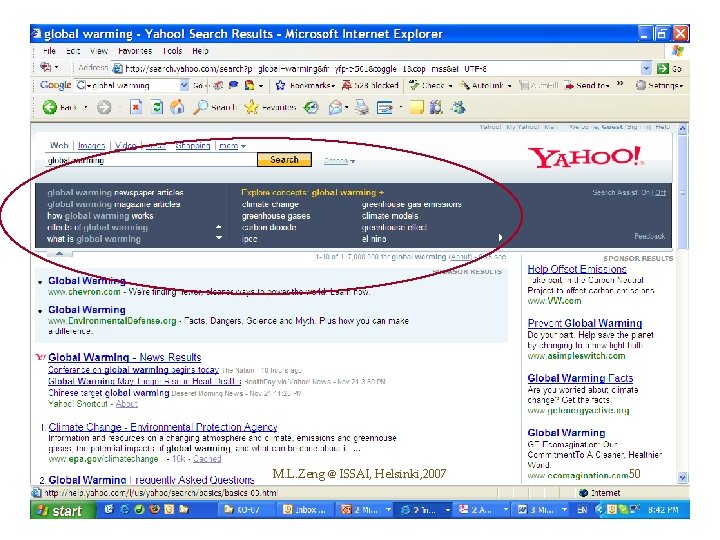Click the Research books icon in toolbar

tap(436, 107)
